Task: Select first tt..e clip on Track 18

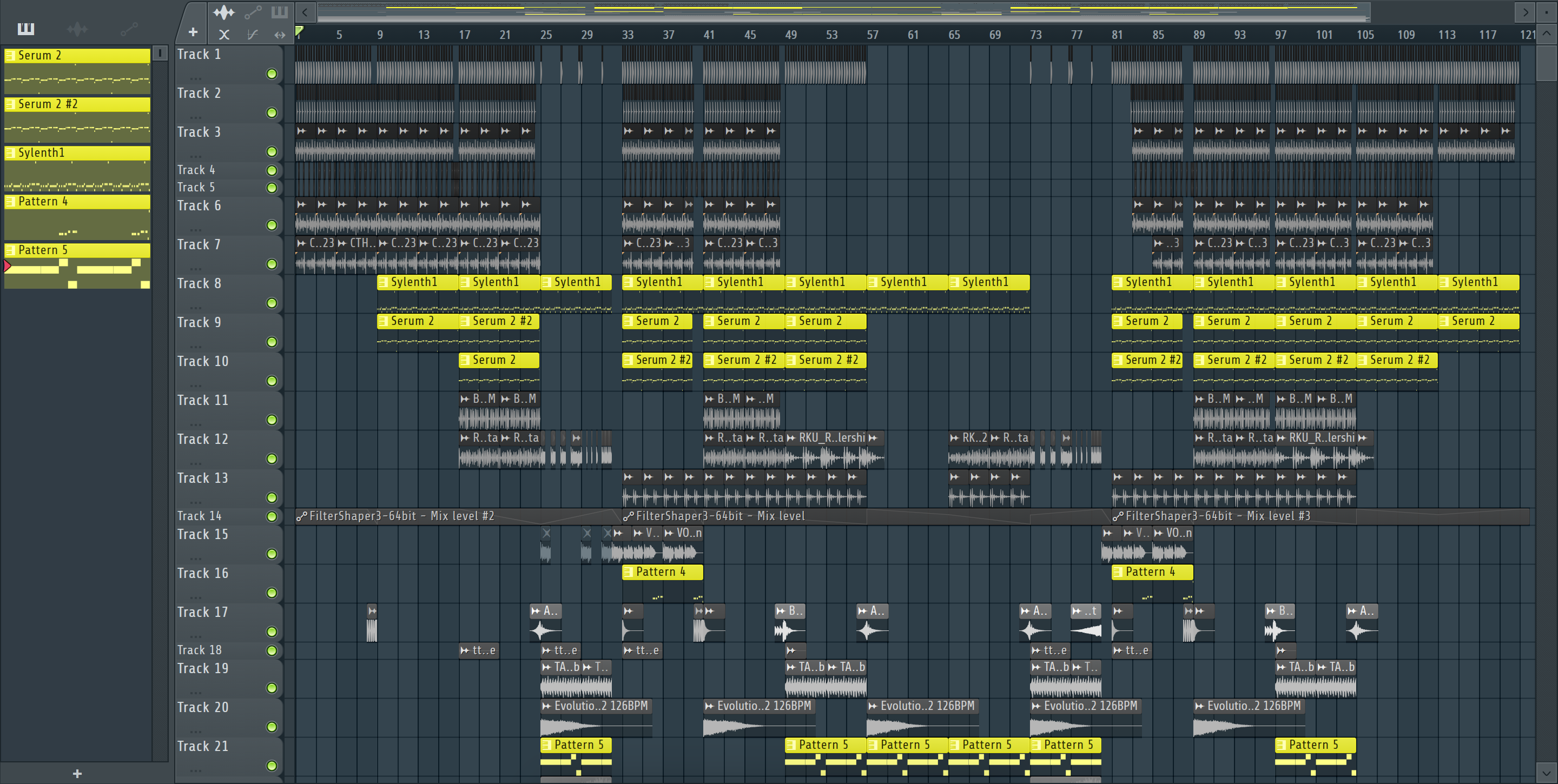Action: click(478, 650)
